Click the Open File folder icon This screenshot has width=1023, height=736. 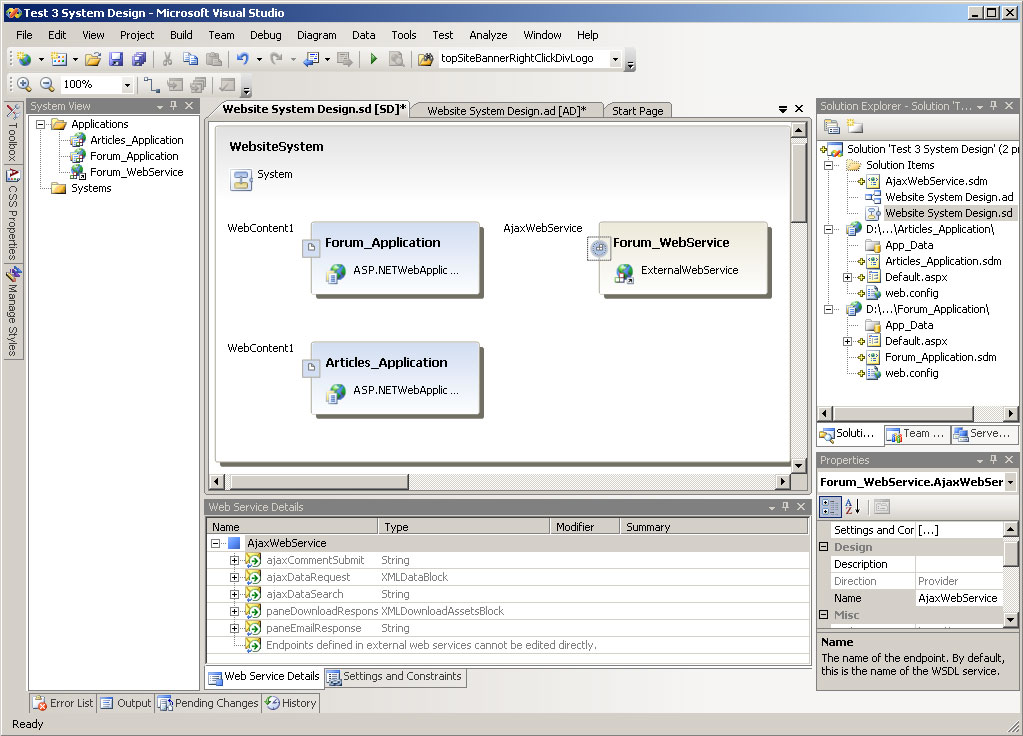pyautogui.click(x=93, y=59)
